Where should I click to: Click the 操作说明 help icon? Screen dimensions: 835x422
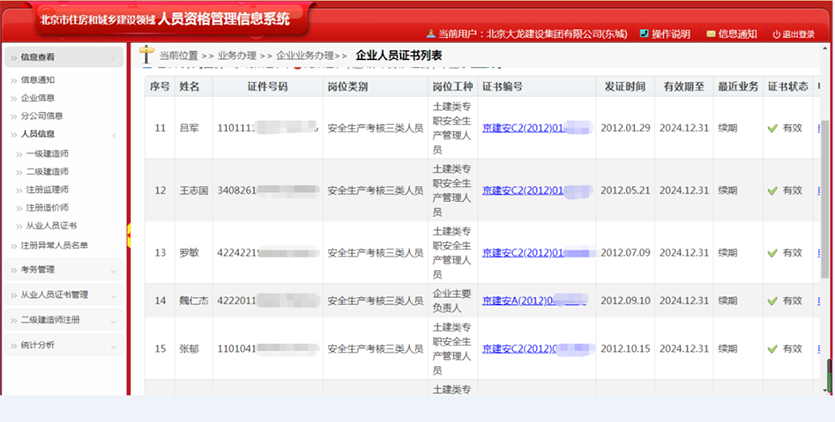coord(644,34)
